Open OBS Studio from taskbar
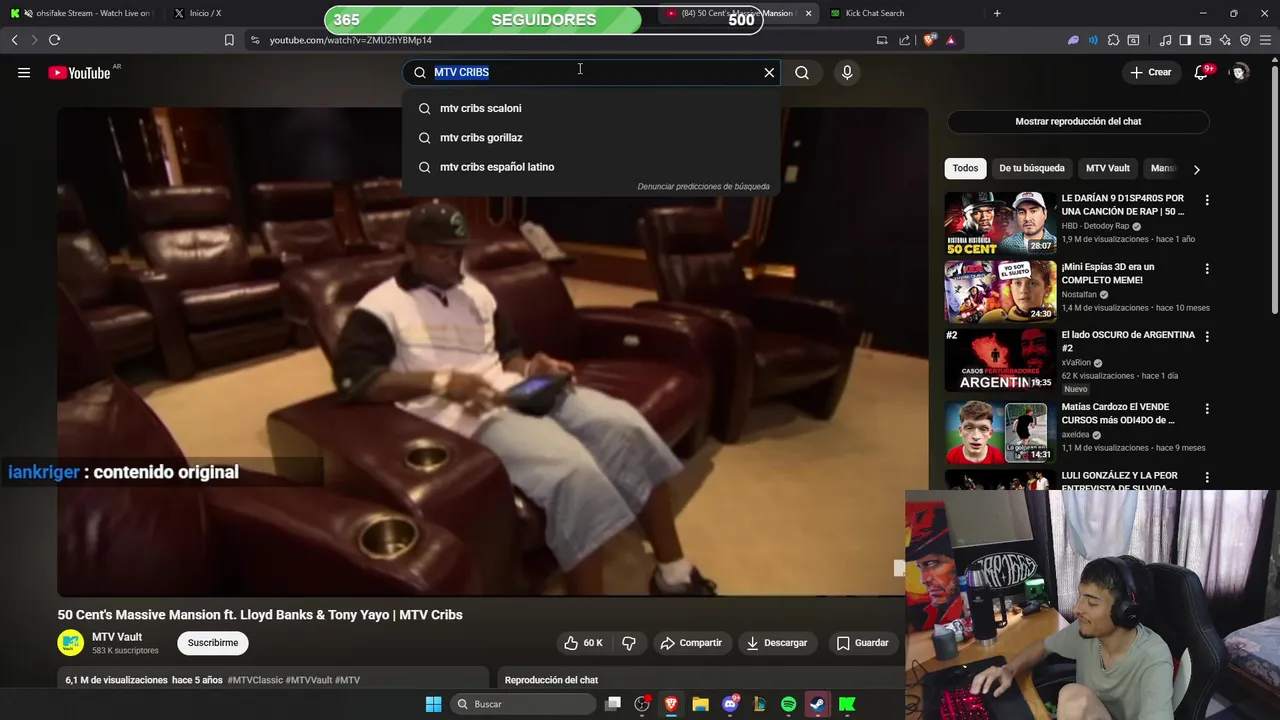The height and width of the screenshot is (720, 1280). tap(642, 704)
